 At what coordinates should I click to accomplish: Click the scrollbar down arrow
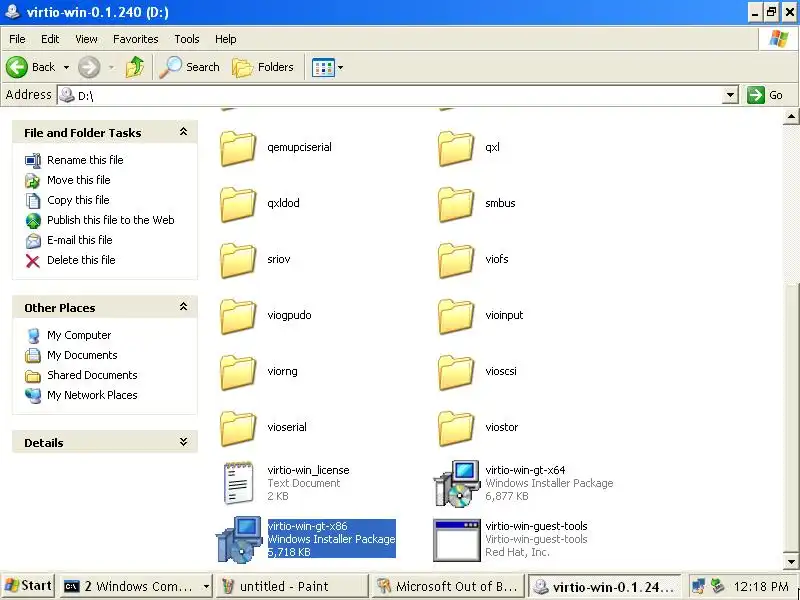[x=790, y=561]
